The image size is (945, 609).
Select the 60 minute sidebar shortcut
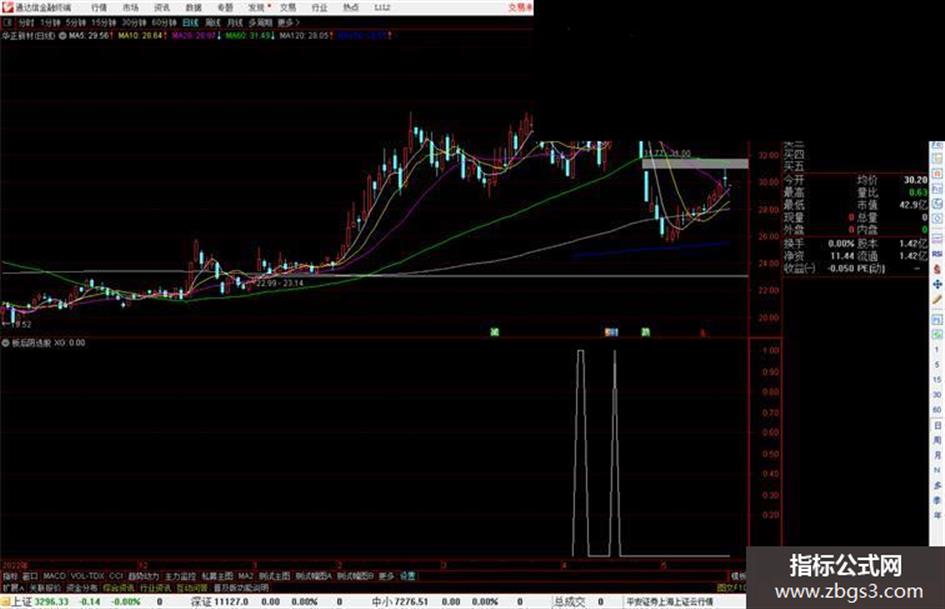(x=937, y=409)
